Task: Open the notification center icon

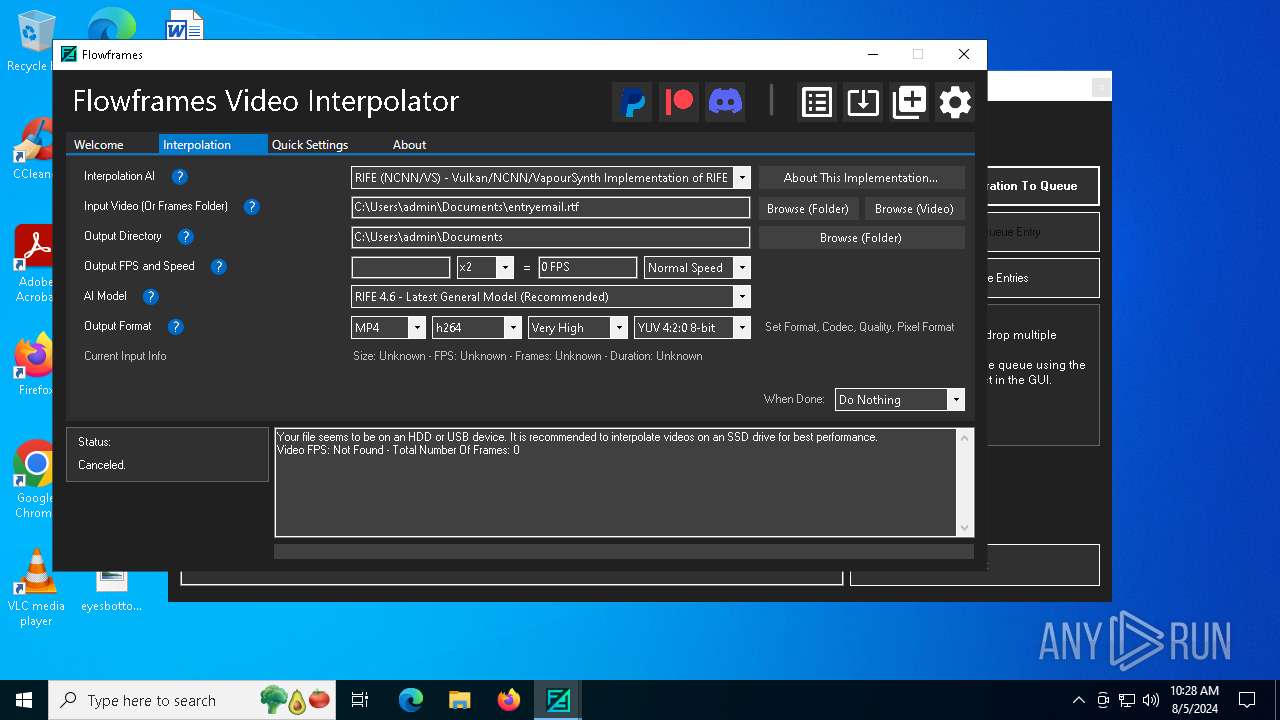Action: 1247,700
